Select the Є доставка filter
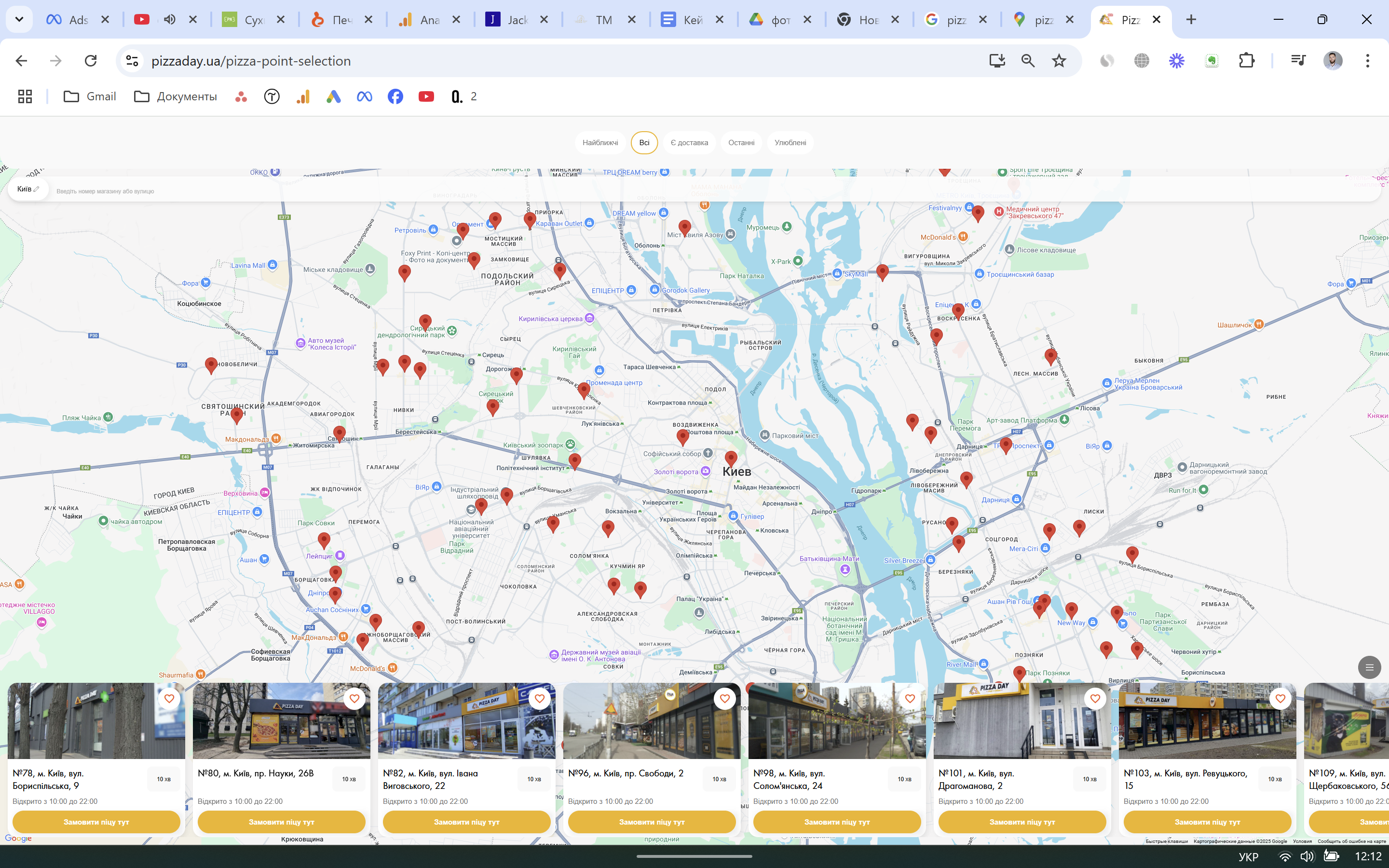The width and height of the screenshot is (1389, 868). pos(689,142)
